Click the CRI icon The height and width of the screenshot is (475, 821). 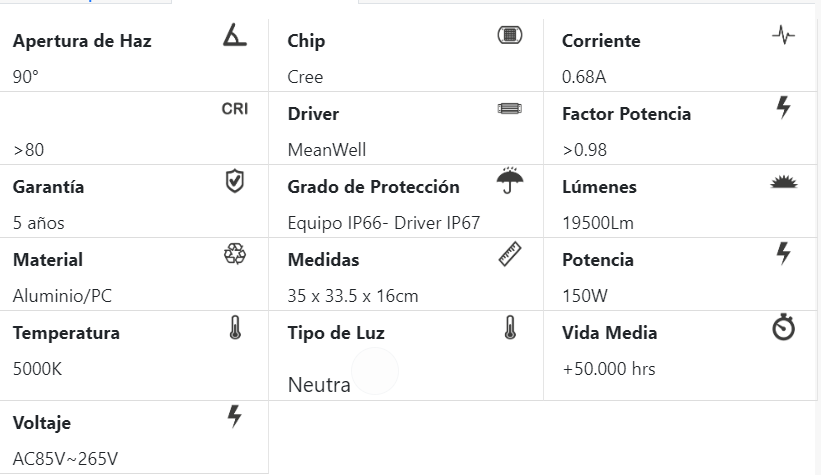coord(235,108)
